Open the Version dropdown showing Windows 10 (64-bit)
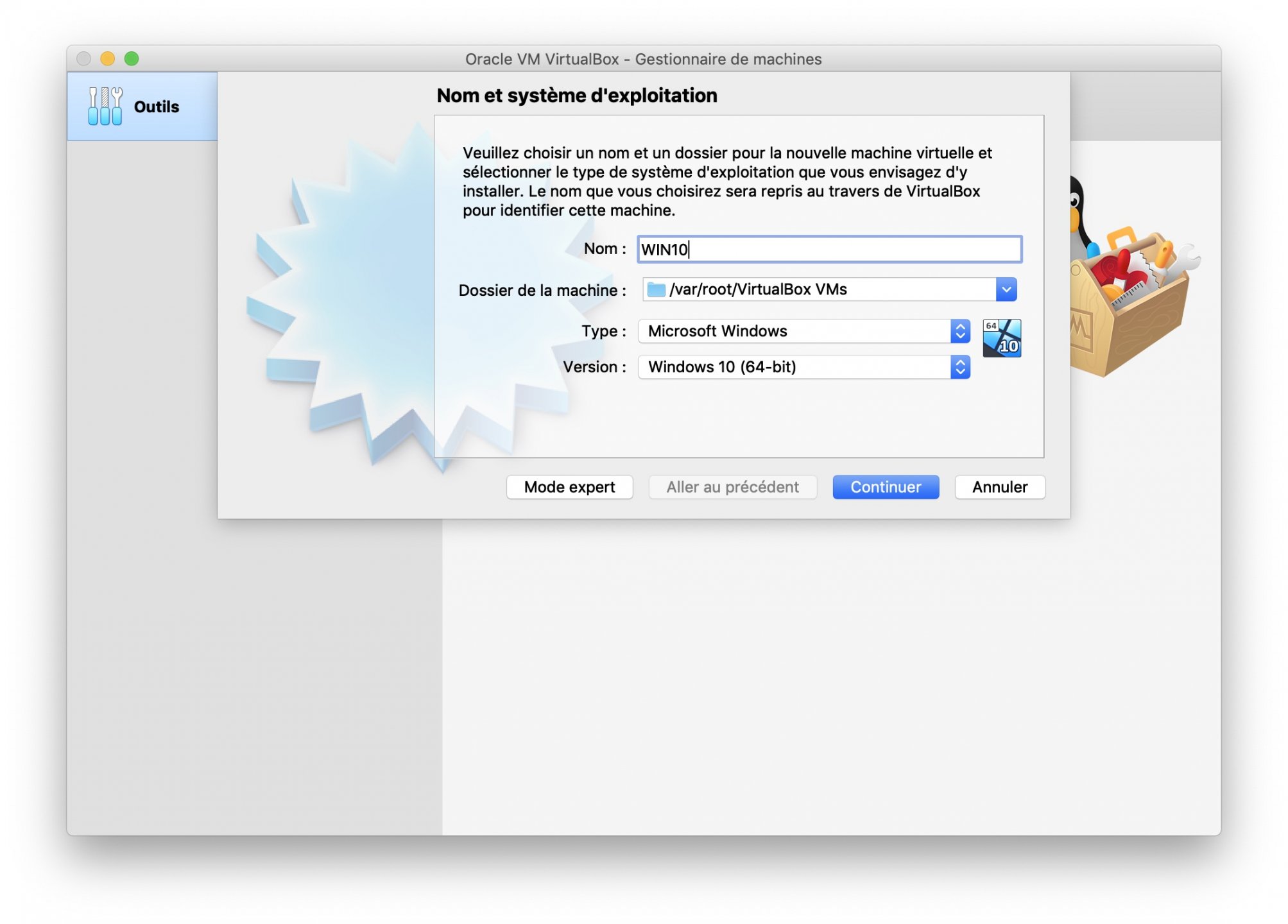Image resolution: width=1288 pixels, height=924 pixels. (803, 367)
